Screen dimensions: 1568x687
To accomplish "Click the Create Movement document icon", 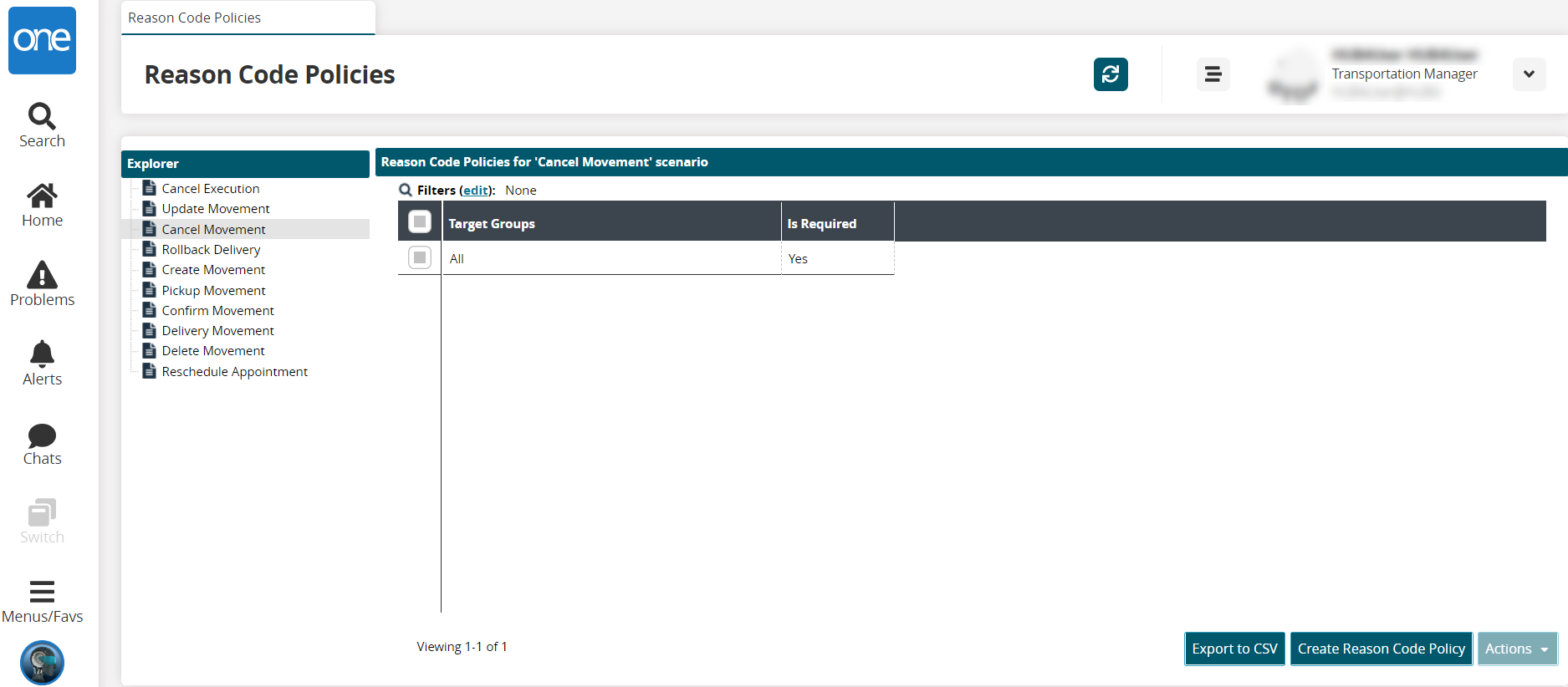I will [150, 269].
